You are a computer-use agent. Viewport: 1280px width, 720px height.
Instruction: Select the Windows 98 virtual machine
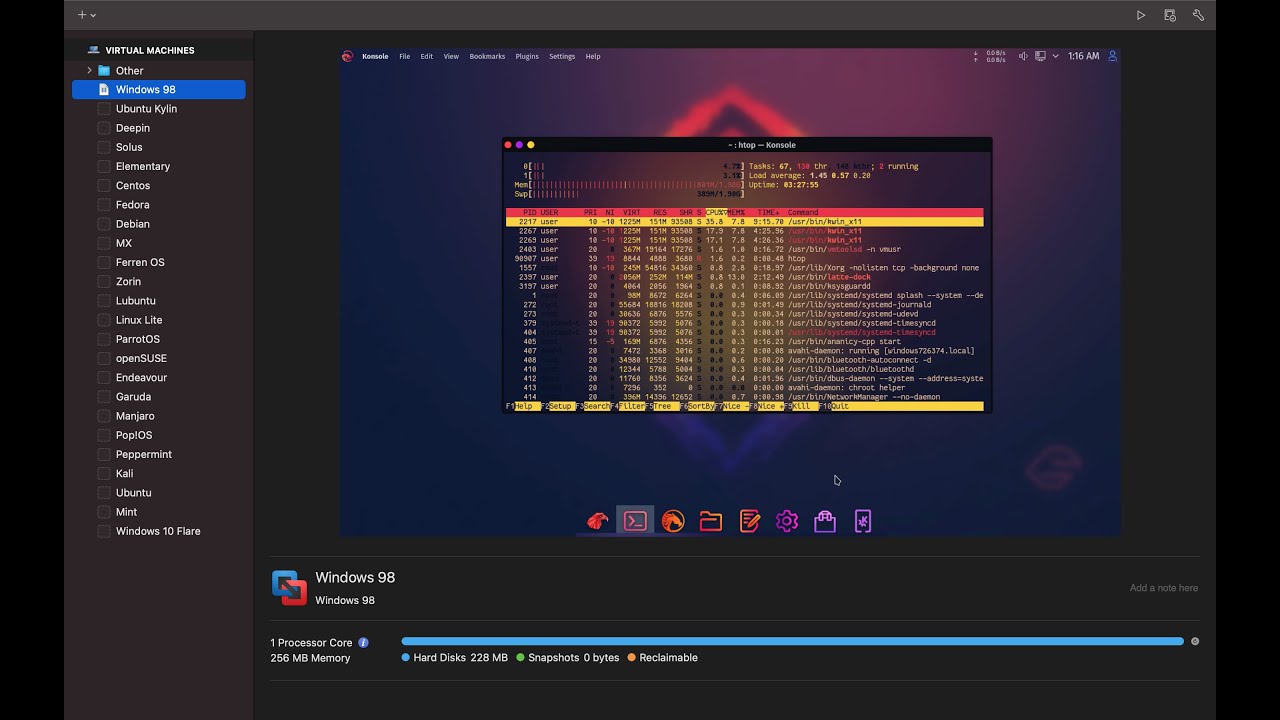tap(158, 90)
